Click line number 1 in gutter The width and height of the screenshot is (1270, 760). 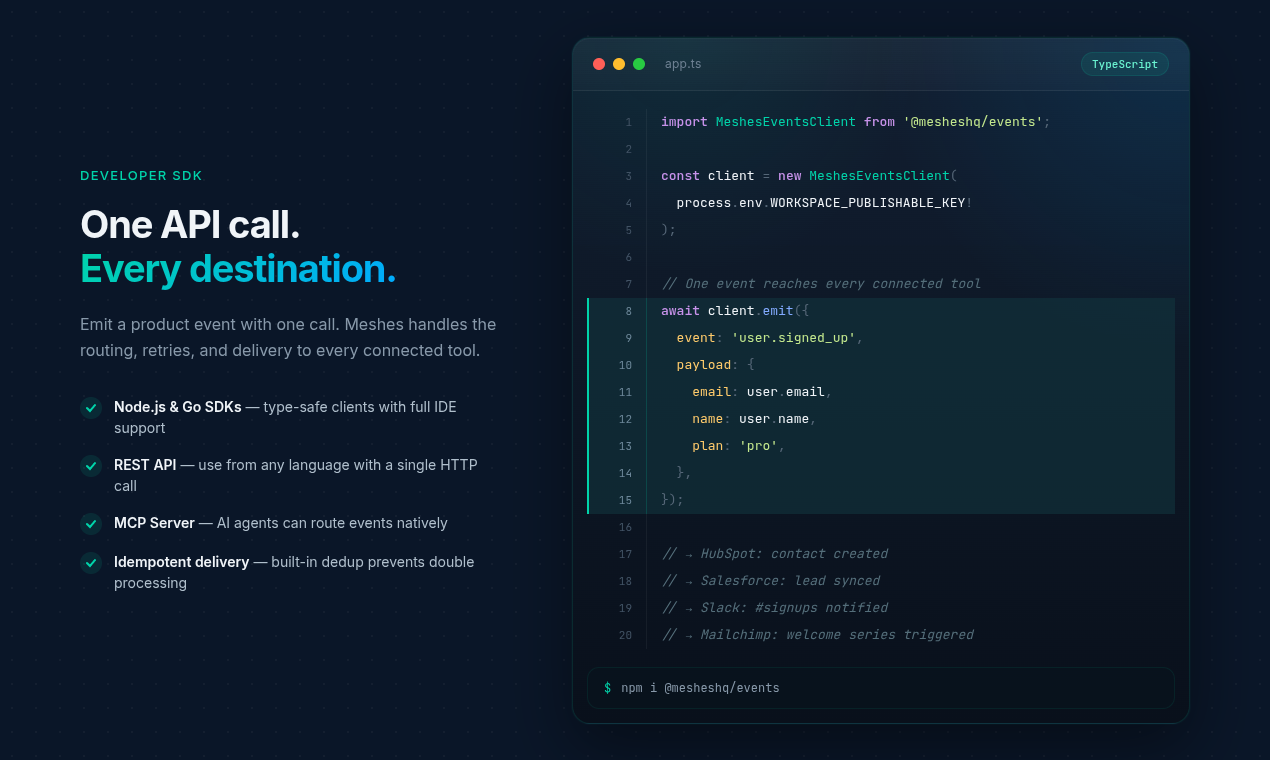[x=629, y=122]
